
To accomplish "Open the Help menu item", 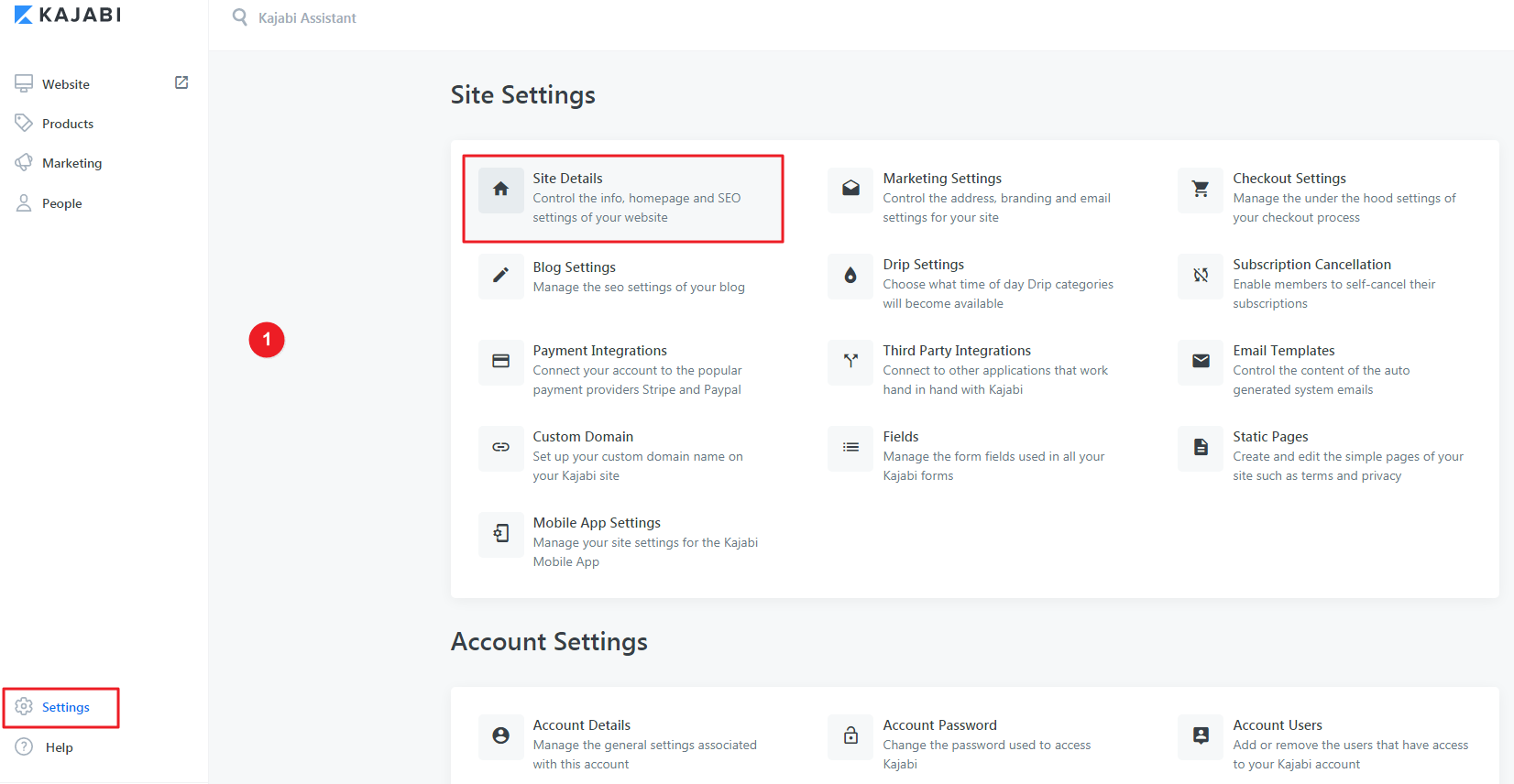I will 60,747.
